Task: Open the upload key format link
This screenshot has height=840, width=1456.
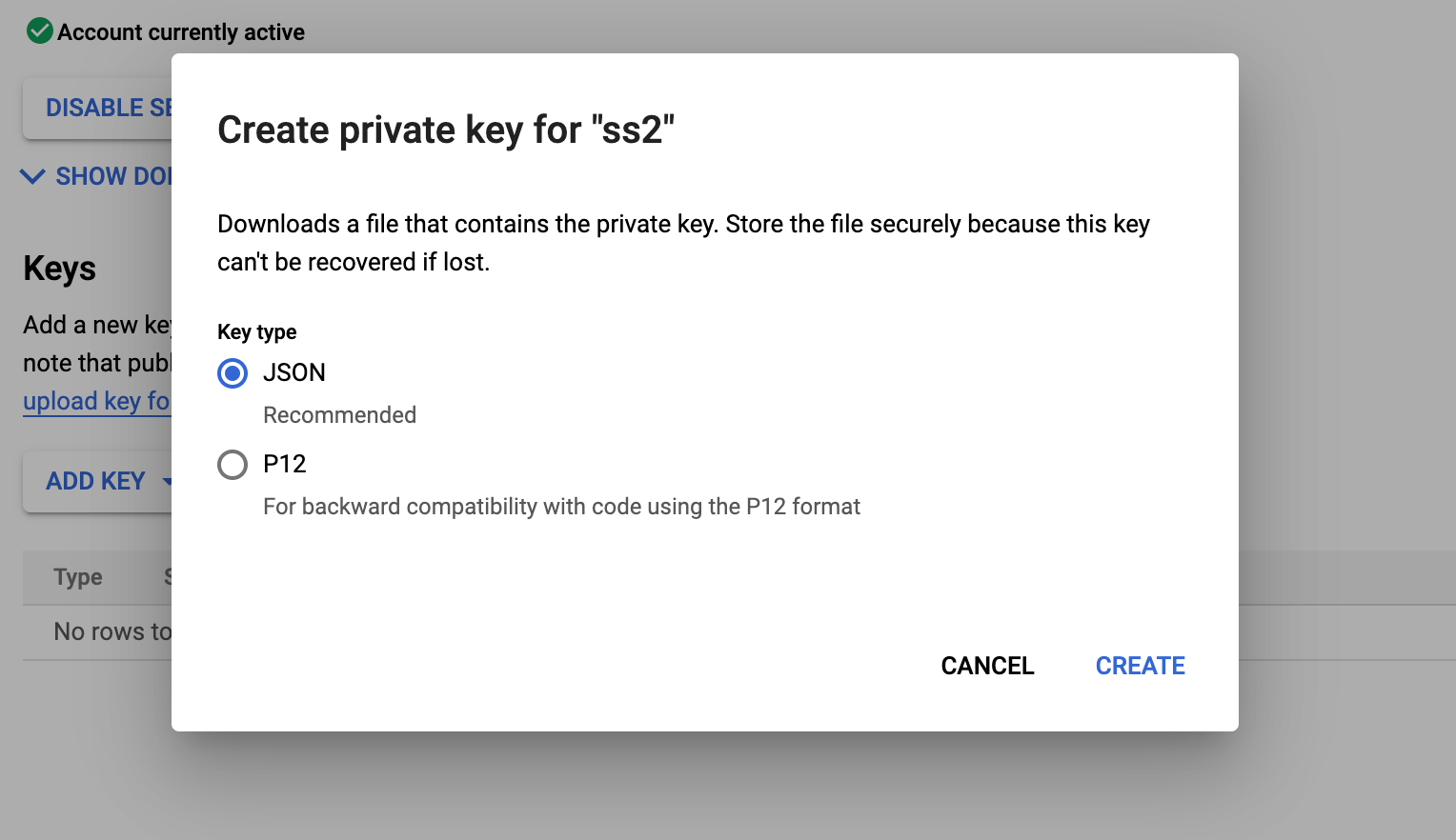Action: click(x=95, y=401)
